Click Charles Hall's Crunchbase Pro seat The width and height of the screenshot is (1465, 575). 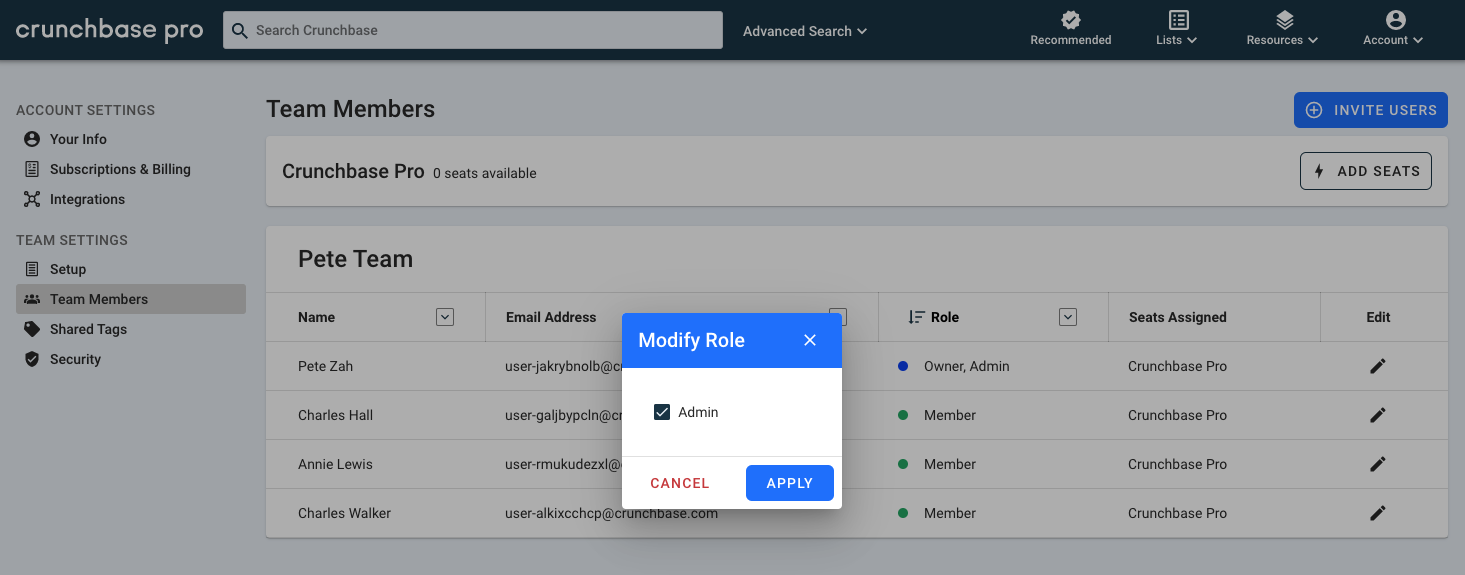pyautogui.click(x=1178, y=415)
